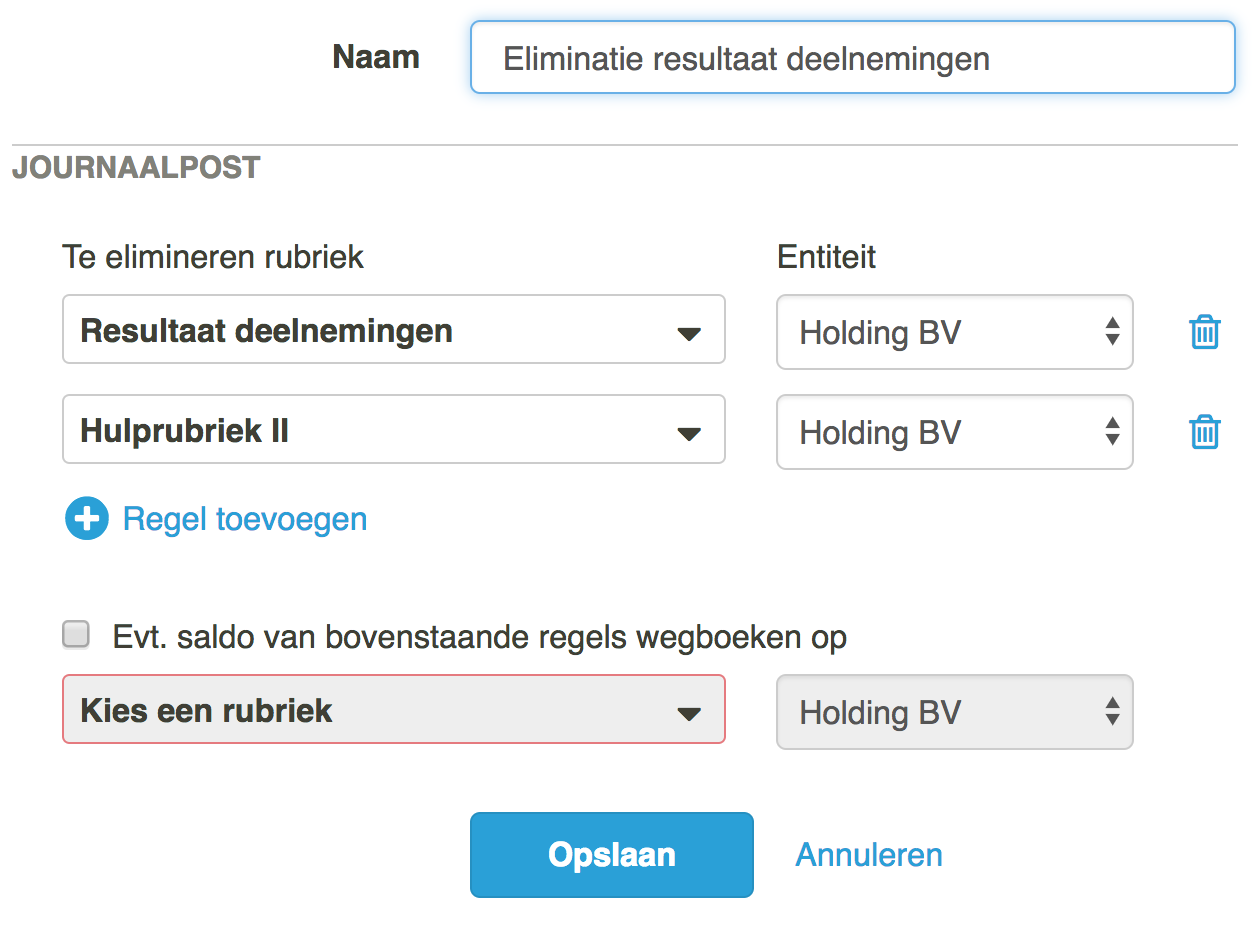Image resolution: width=1254 pixels, height=928 pixels.
Task: Click the Regel toevoegen link
Action: 245,519
